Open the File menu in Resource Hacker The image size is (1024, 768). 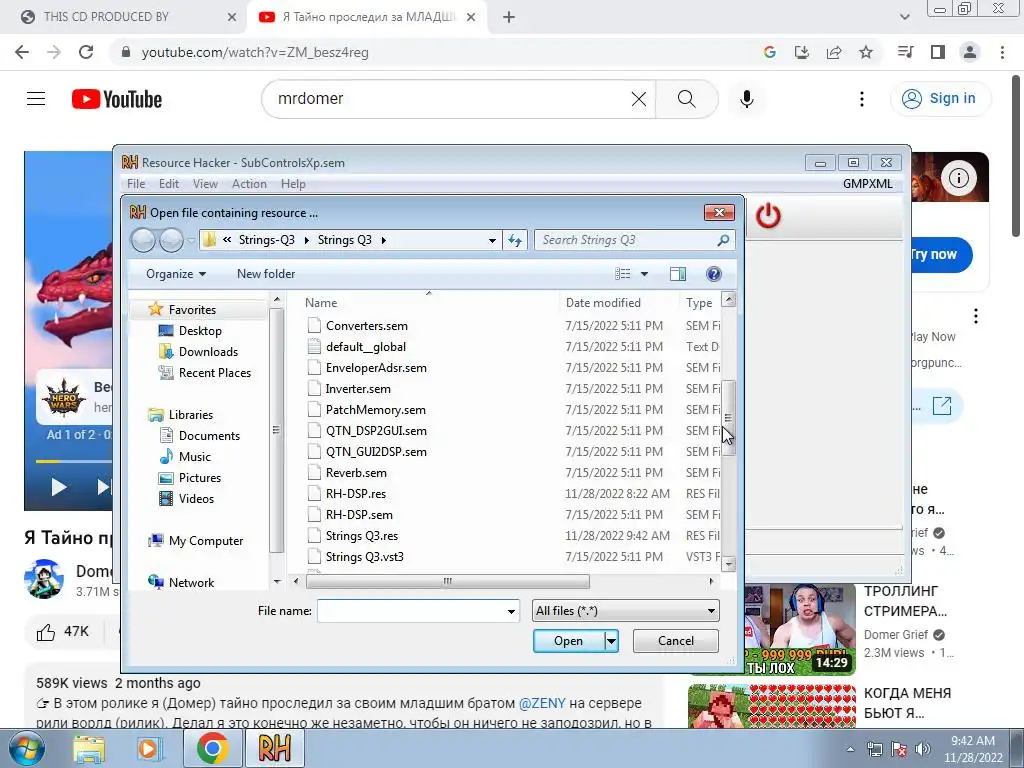coord(136,184)
